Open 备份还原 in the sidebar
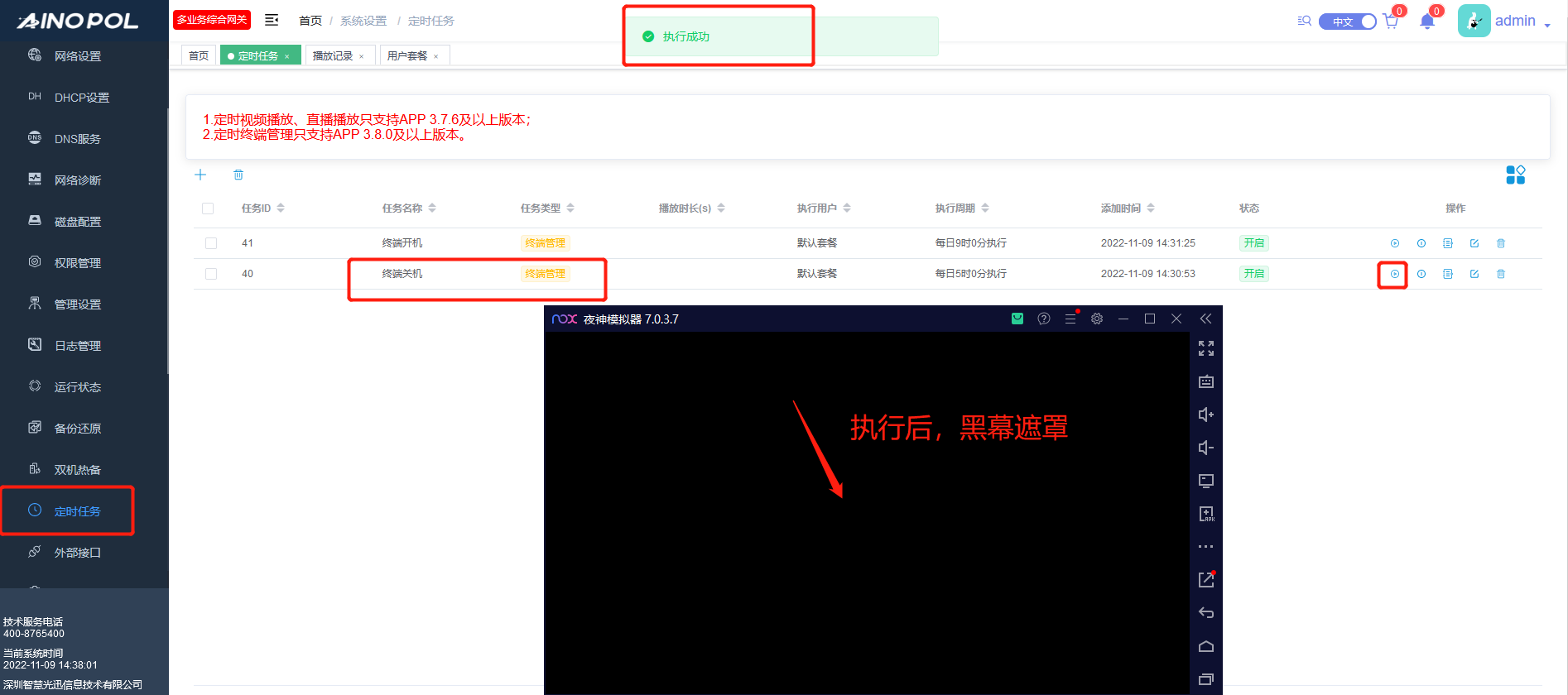This screenshot has width=1568, height=695. point(84,429)
